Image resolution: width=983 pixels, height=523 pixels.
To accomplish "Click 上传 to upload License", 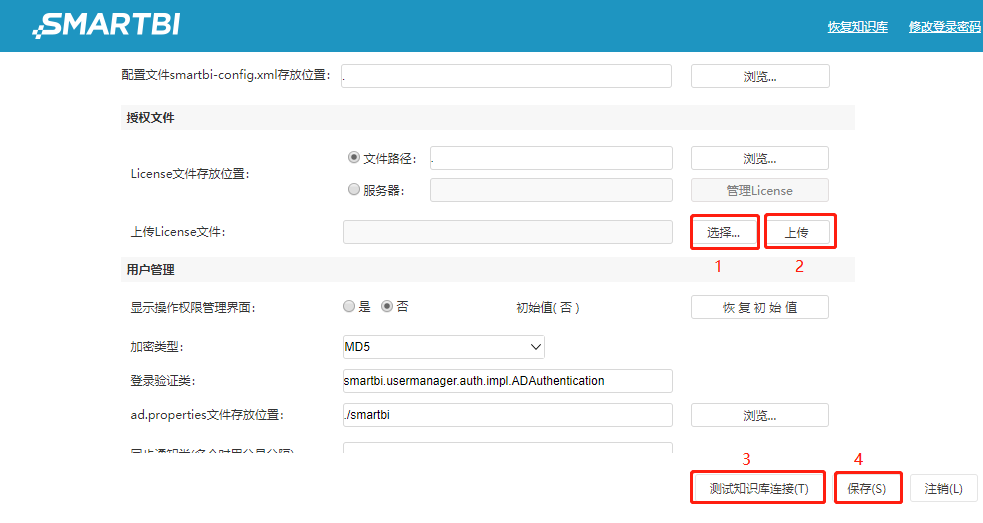I will click(x=797, y=232).
